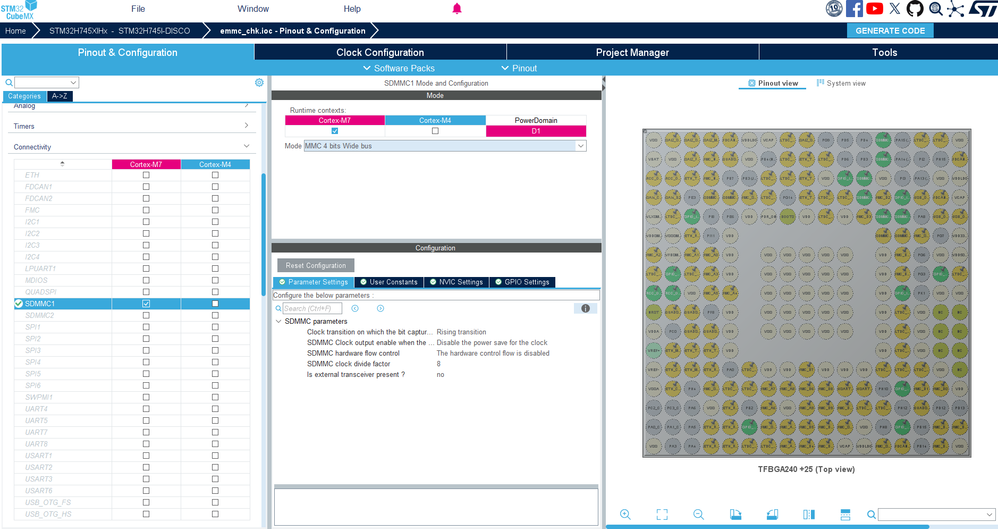Open categories settings gear icon
Screen dimensions: 998x529
tap(259, 82)
